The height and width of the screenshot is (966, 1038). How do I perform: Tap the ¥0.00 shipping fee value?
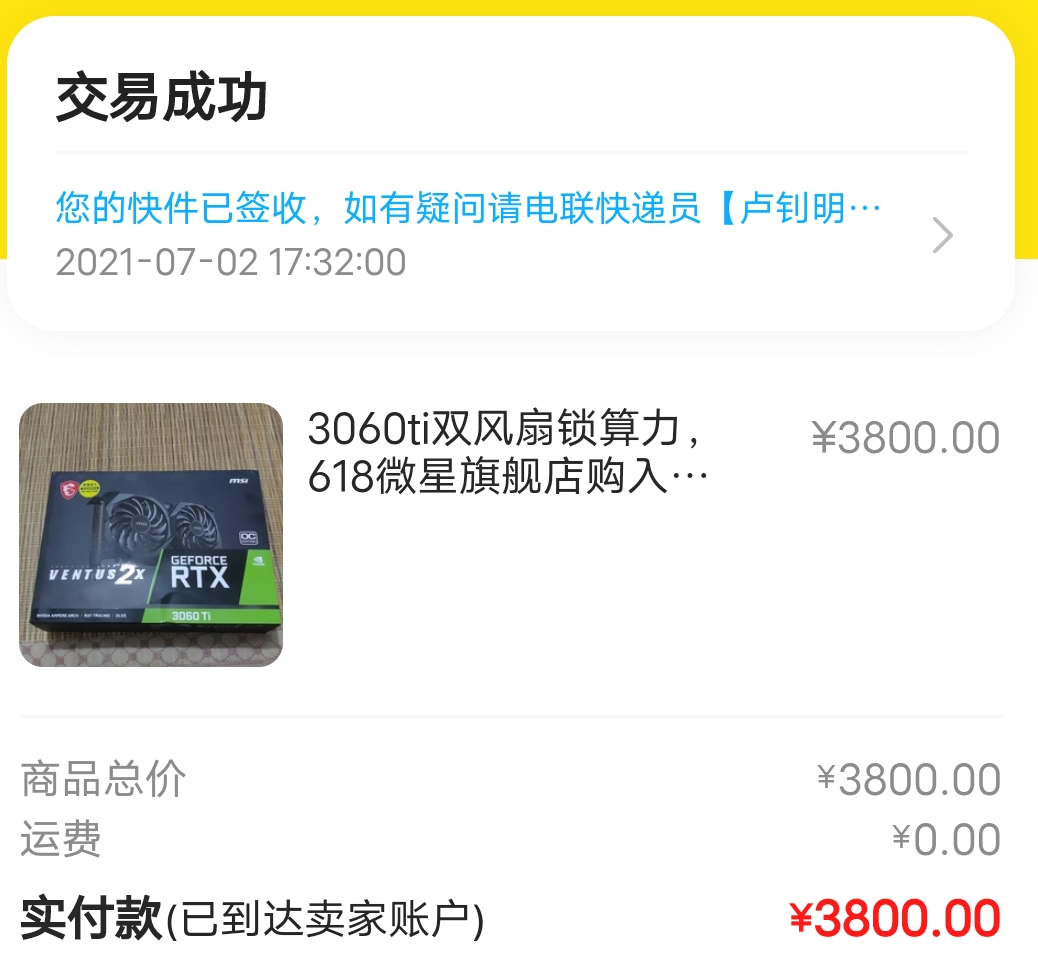[946, 840]
